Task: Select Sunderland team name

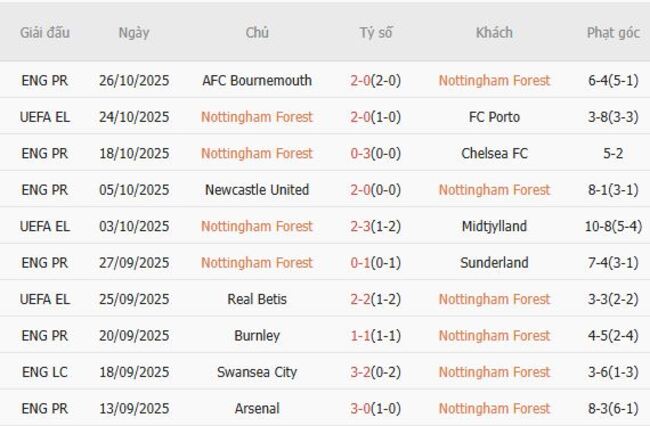Action: 494,263
